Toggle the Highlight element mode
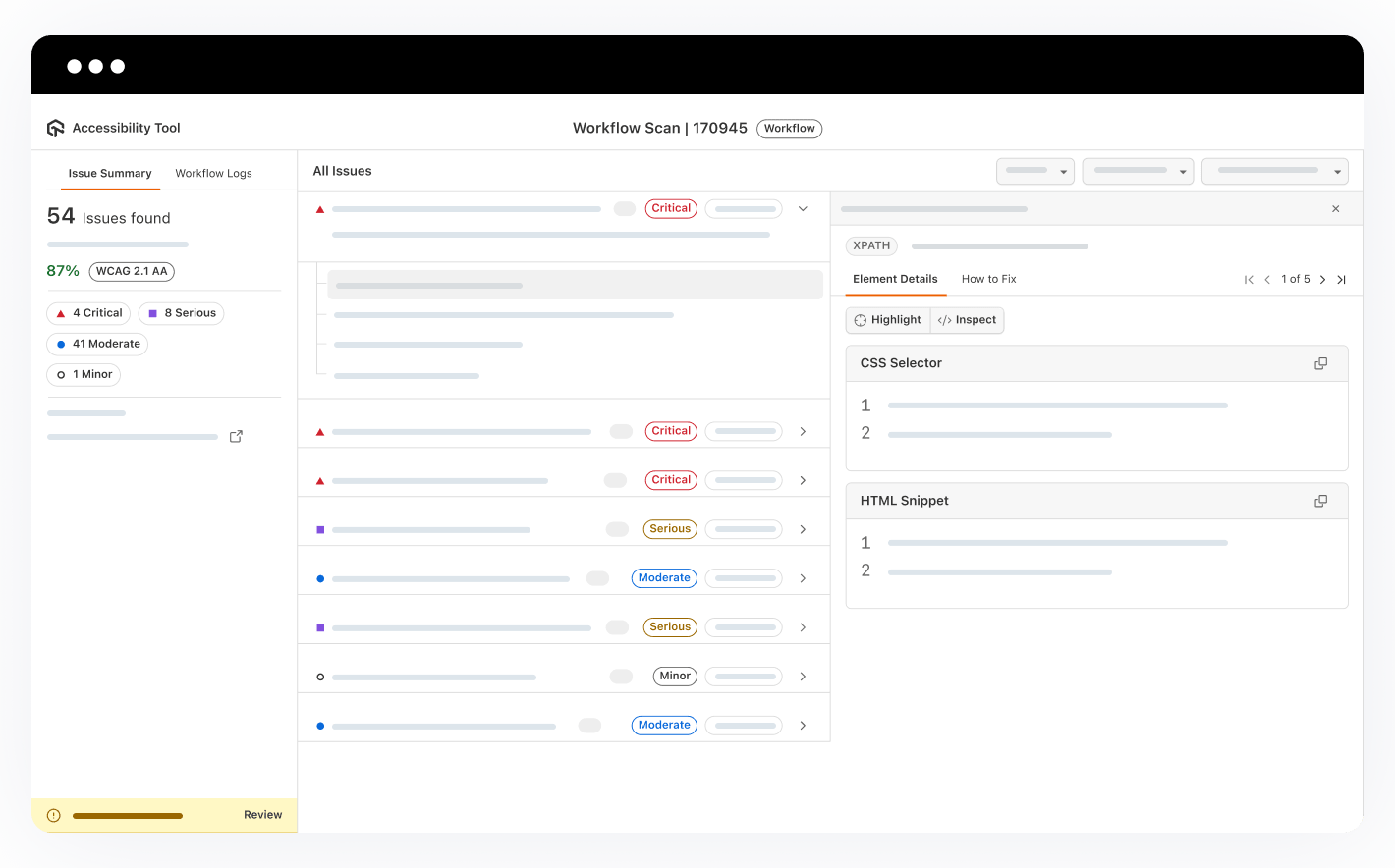Image resolution: width=1395 pixels, height=868 pixels. [x=887, y=320]
